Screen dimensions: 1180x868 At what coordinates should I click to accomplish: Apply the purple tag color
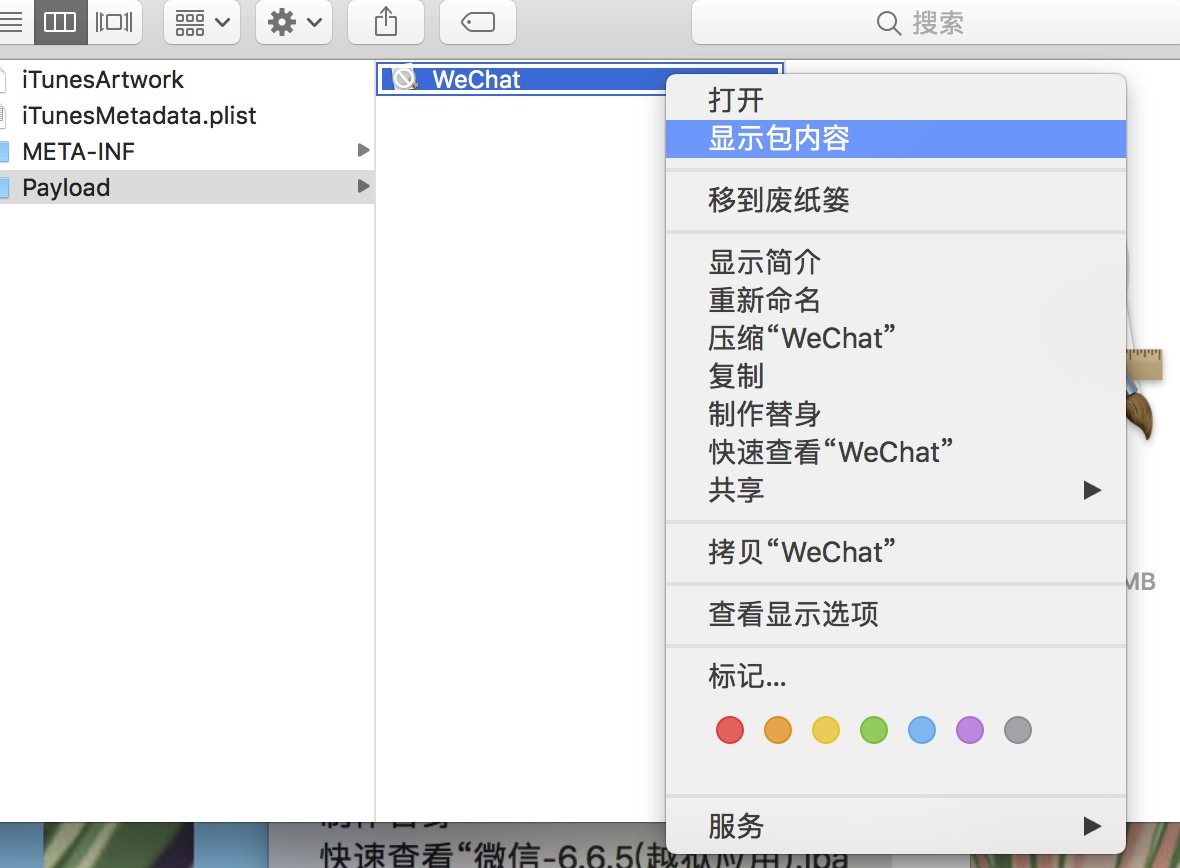pos(970,729)
